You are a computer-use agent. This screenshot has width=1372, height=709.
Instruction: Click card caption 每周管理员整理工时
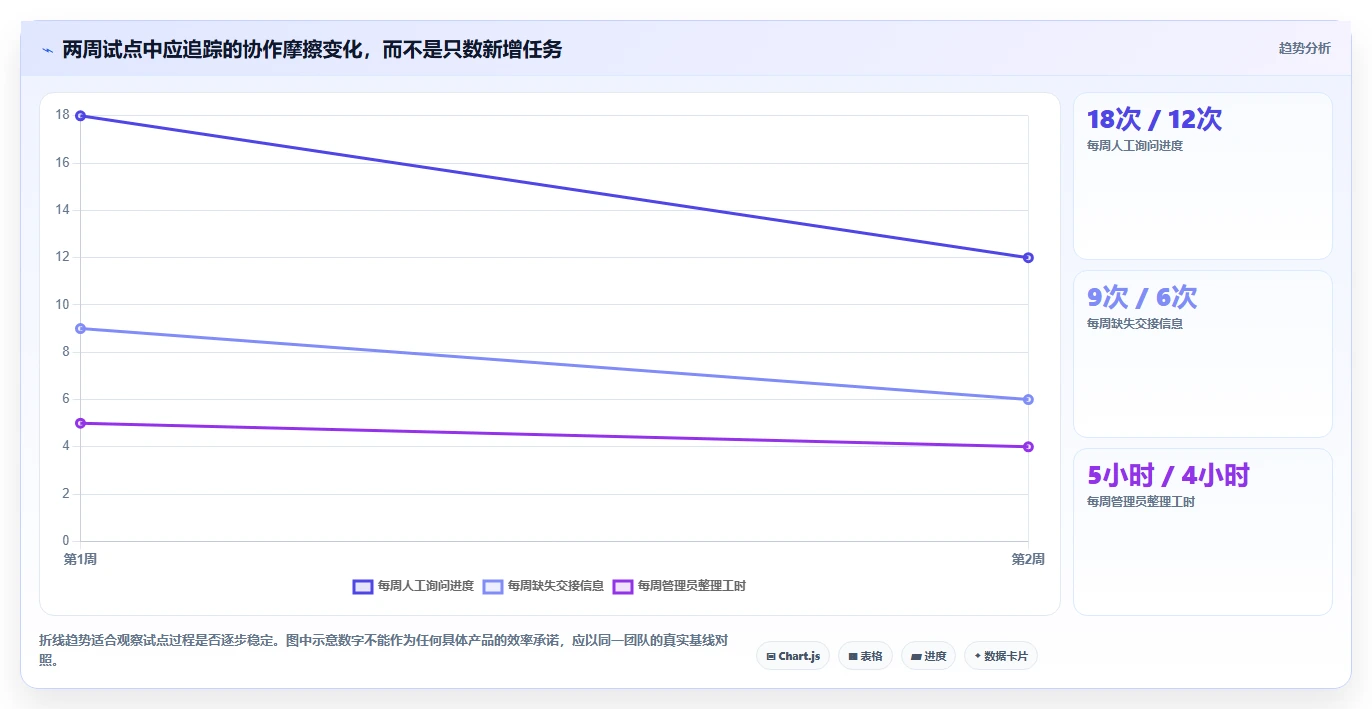[1141, 502]
